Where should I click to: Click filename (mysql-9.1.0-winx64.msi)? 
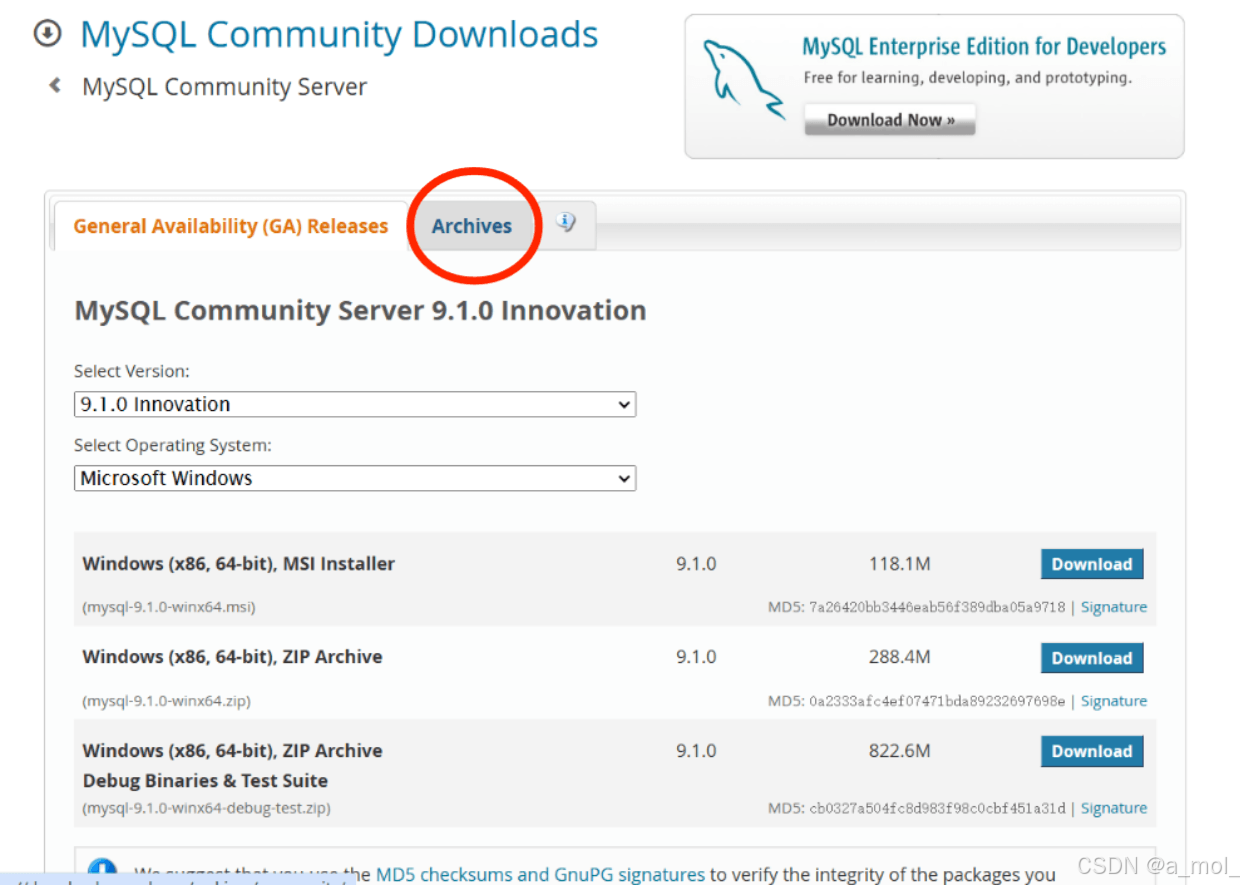(169, 607)
